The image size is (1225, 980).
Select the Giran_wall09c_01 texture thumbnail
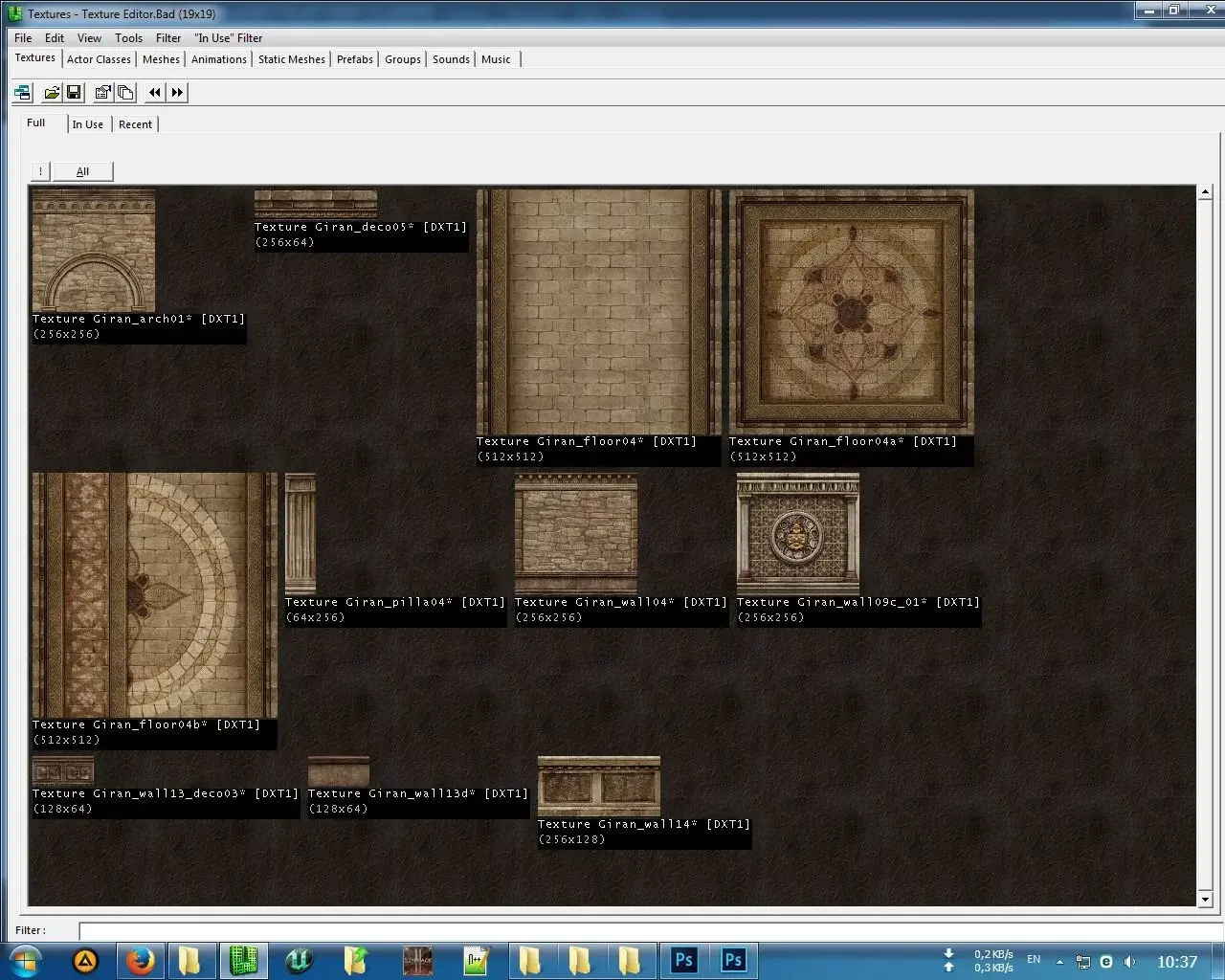pyautogui.click(x=798, y=534)
